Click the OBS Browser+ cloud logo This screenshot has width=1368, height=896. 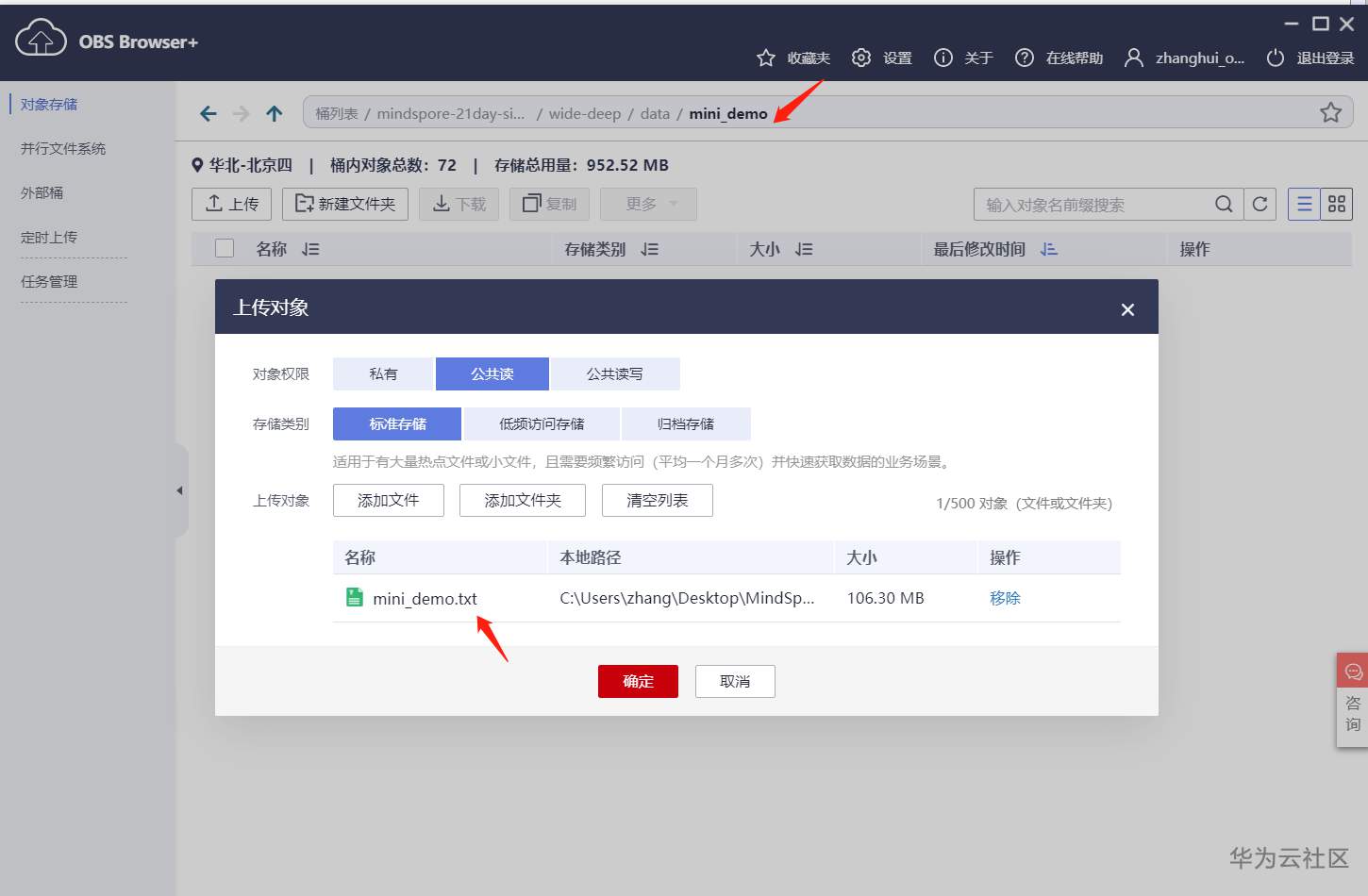(x=41, y=38)
